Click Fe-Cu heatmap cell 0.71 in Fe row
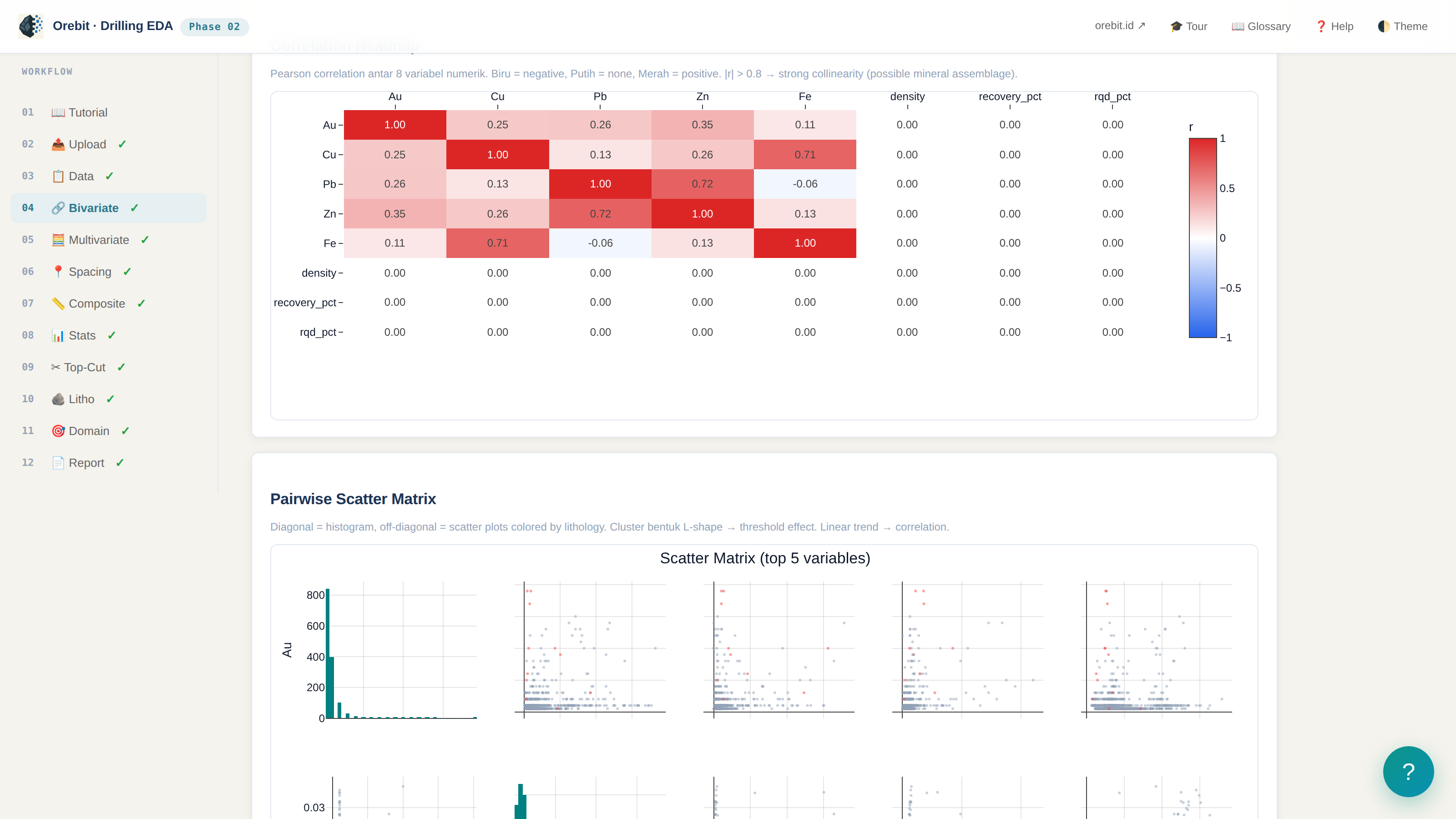 [497, 243]
